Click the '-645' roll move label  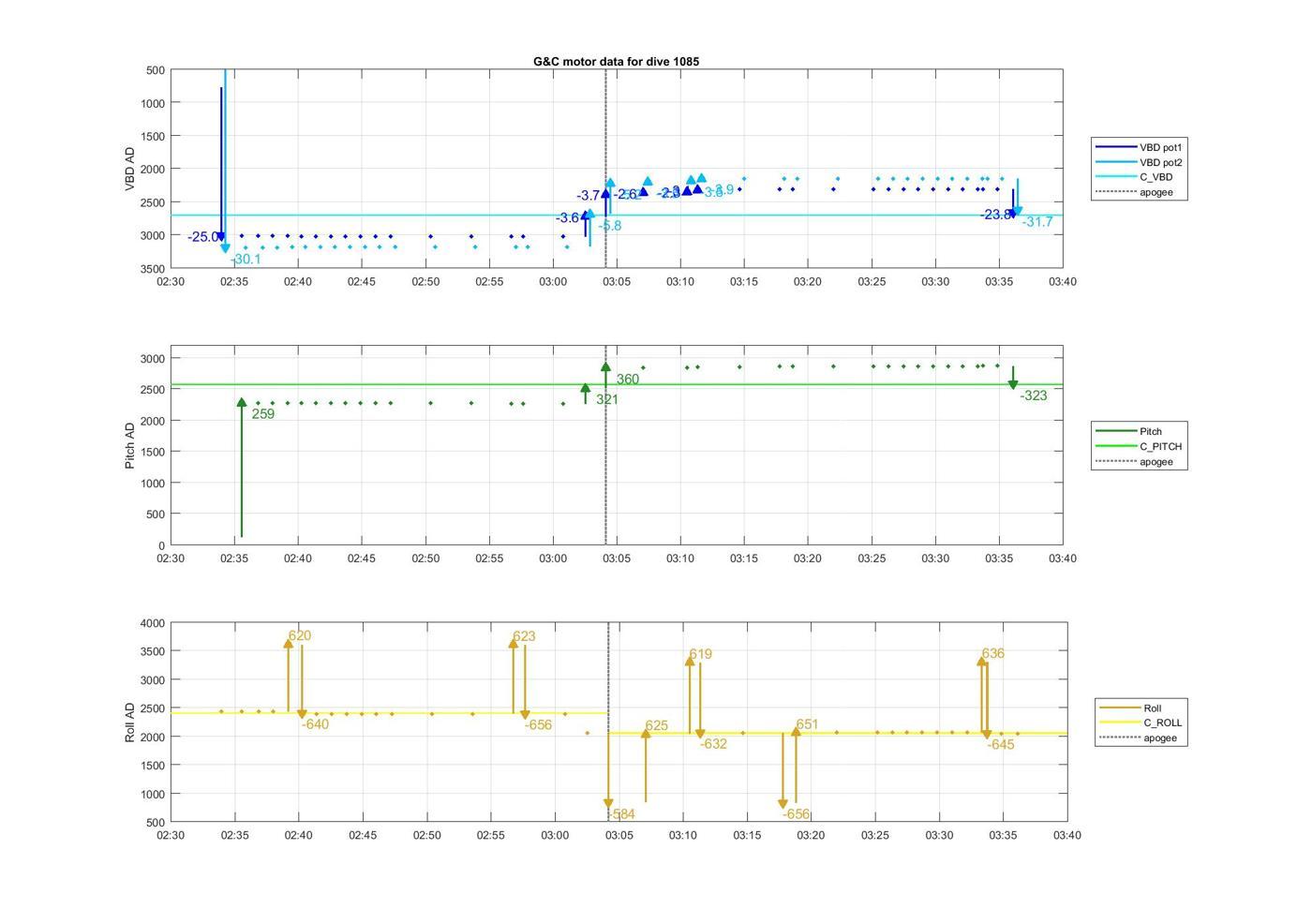tap(1001, 745)
